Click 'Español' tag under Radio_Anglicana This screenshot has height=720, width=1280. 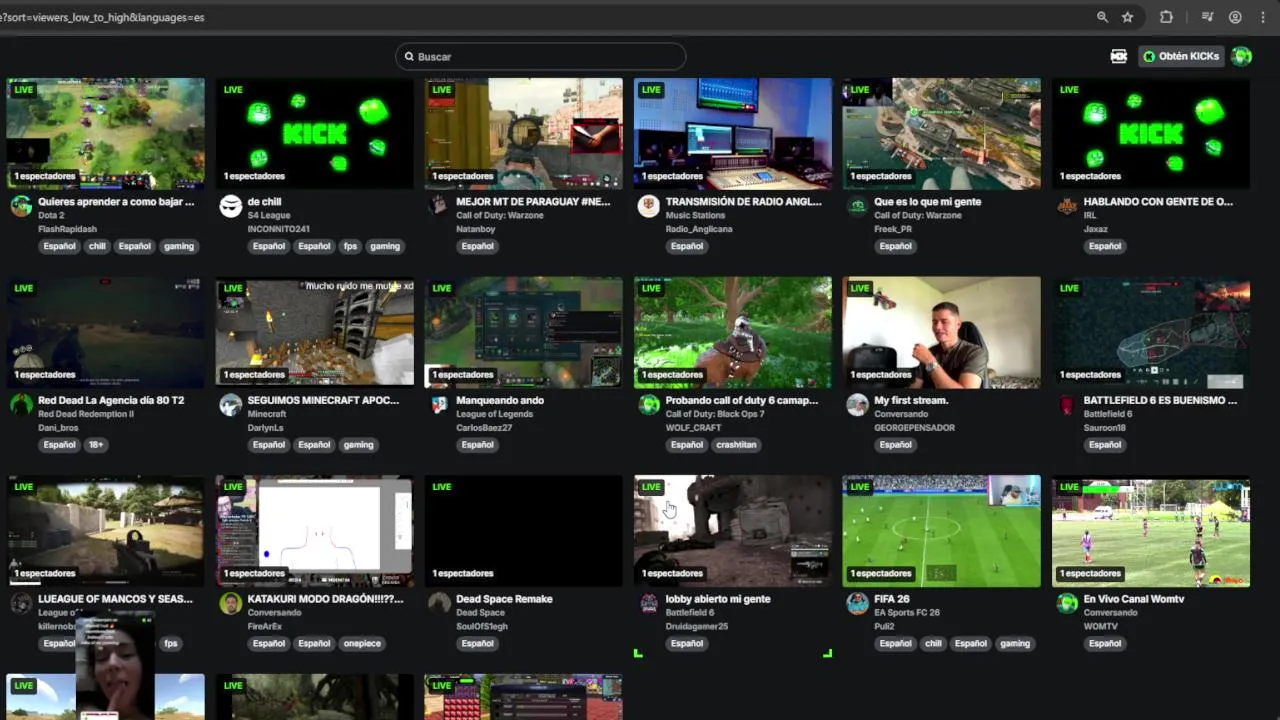687,246
